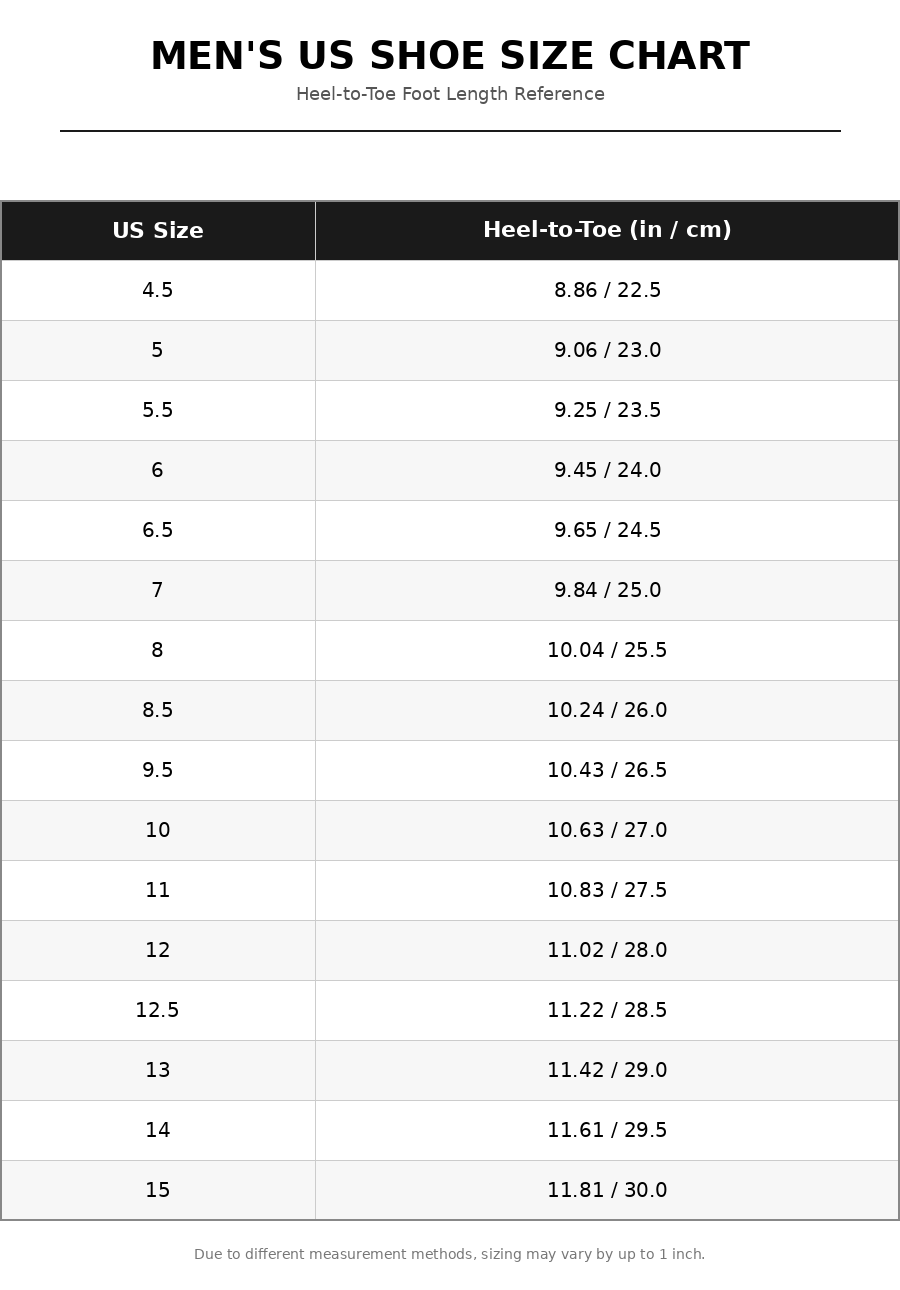Click the sizing variation footnote text

[450, 1254]
